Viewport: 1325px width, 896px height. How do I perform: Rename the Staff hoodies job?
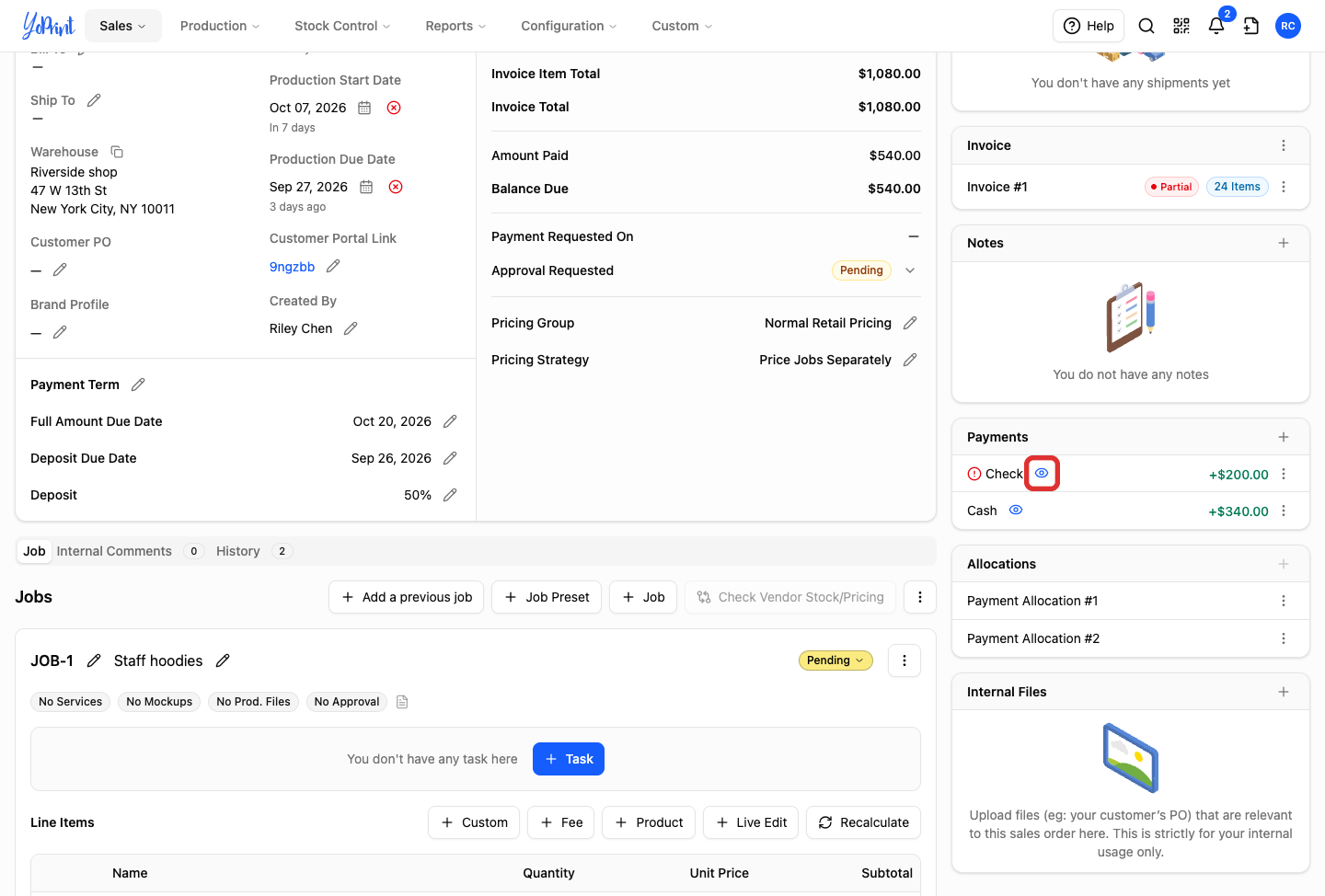pos(223,661)
